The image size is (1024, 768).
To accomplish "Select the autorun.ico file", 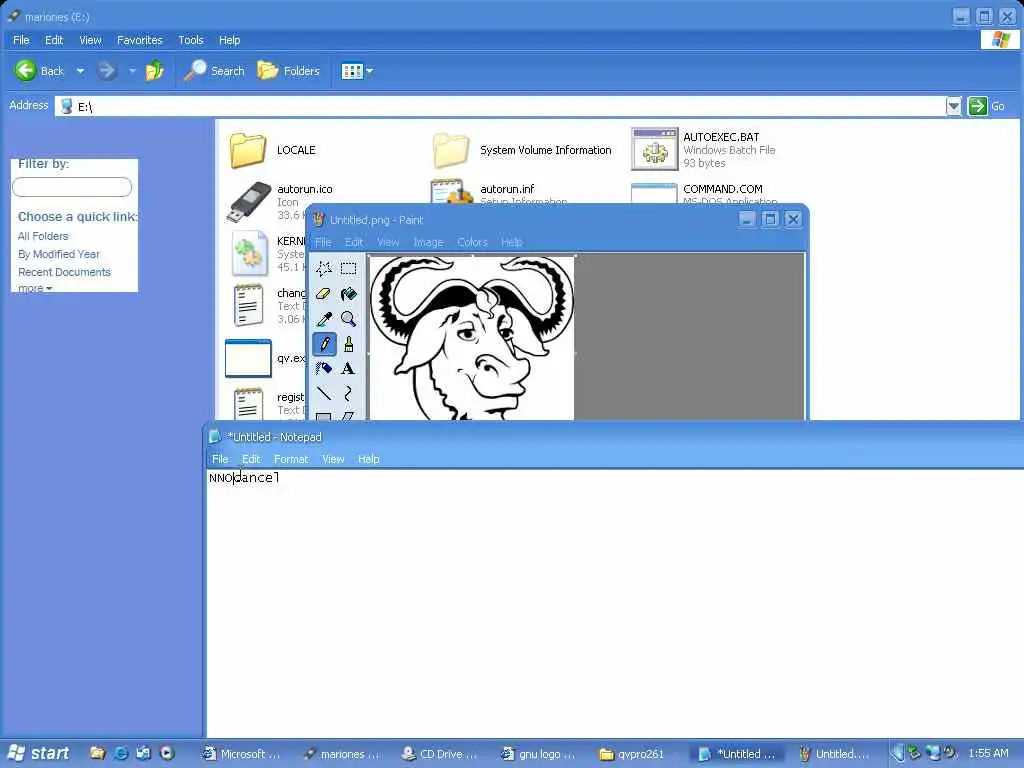I will [281, 202].
